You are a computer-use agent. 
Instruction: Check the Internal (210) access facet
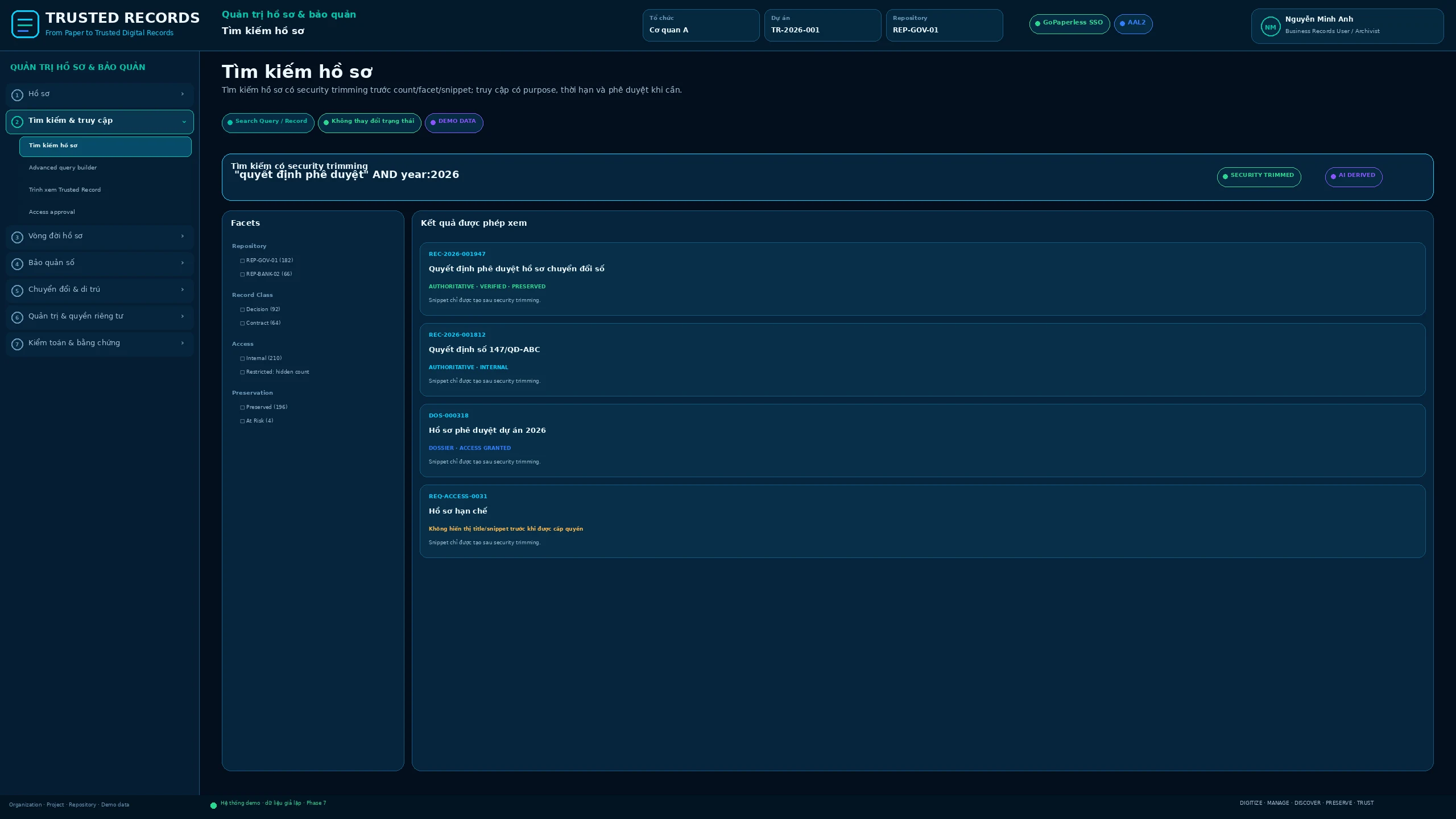pos(242,358)
